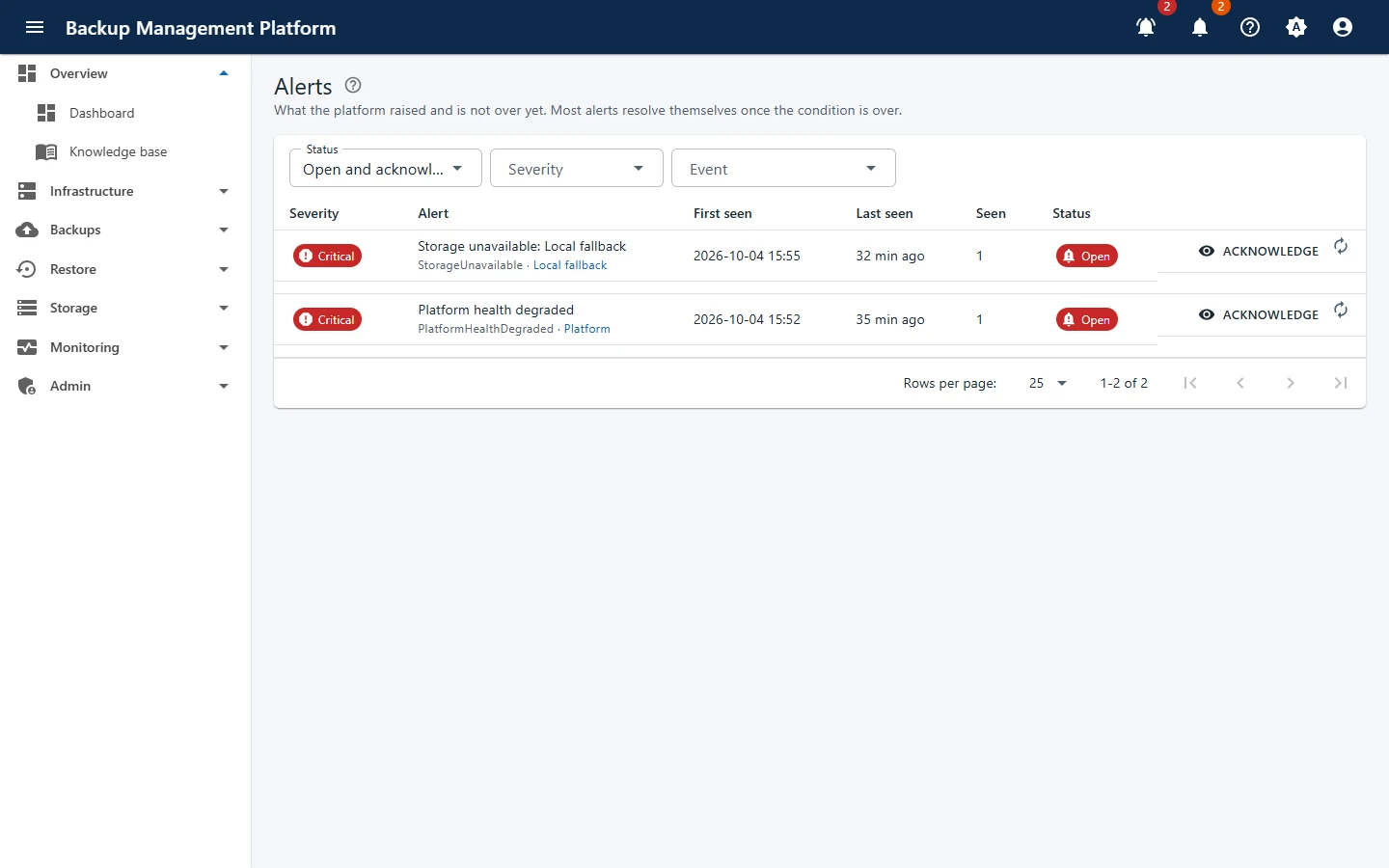Go to the first page of alerts
This screenshot has width=1389, height=868.
pos(1190,383)
